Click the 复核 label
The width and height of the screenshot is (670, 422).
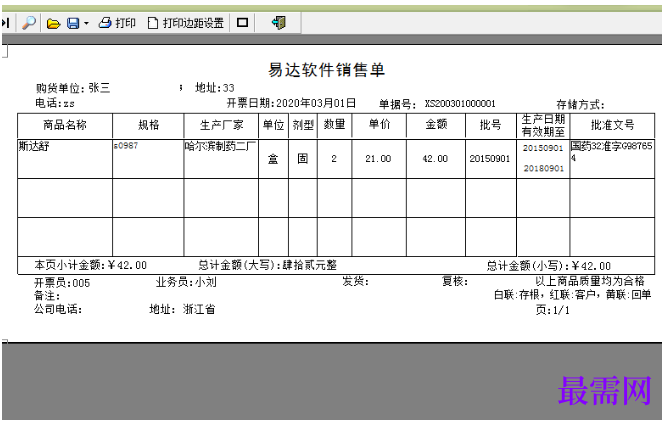pyautogui.click(x=455, y=281)
